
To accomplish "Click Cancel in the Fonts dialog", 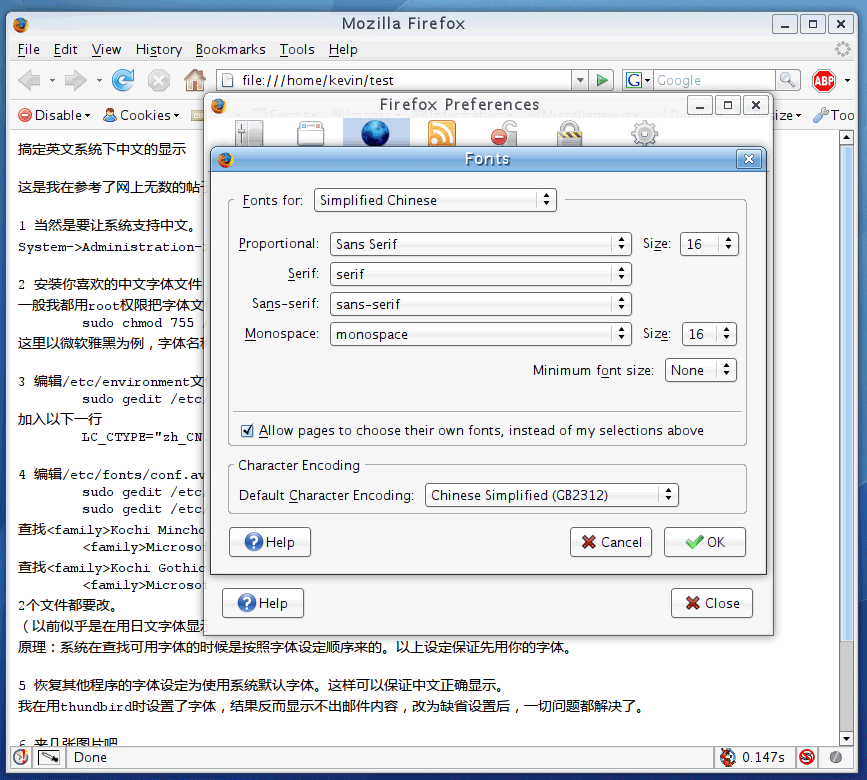I will coord(610,542).
